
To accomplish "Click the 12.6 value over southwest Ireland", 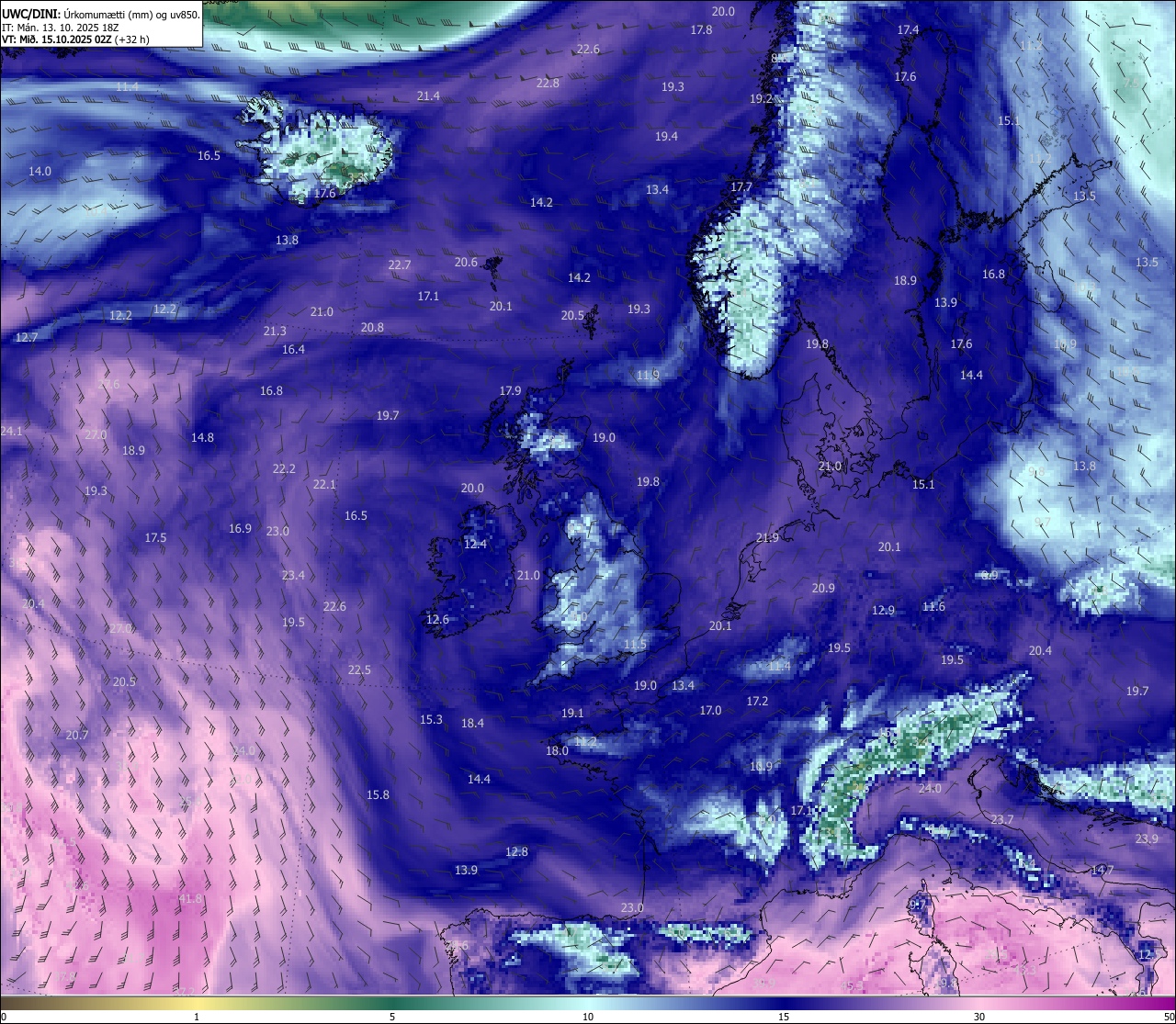I will click(437, 620).
